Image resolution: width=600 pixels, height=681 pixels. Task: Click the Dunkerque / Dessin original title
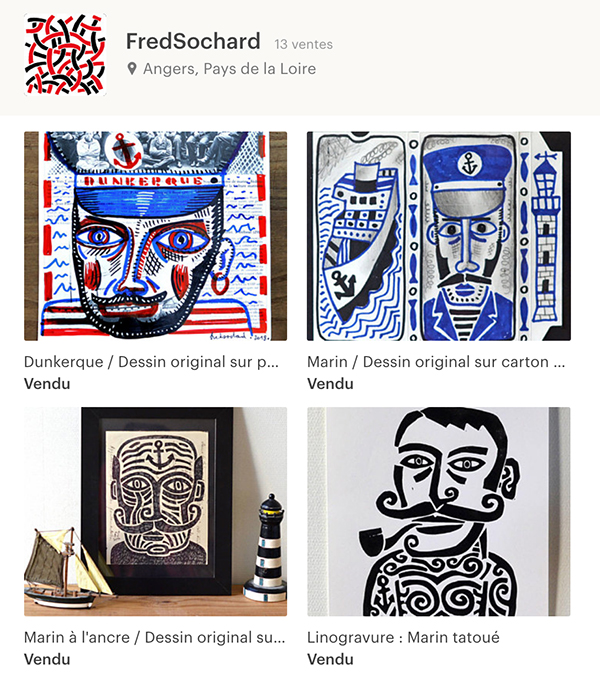pyautogui.click(x=151, y=362)
